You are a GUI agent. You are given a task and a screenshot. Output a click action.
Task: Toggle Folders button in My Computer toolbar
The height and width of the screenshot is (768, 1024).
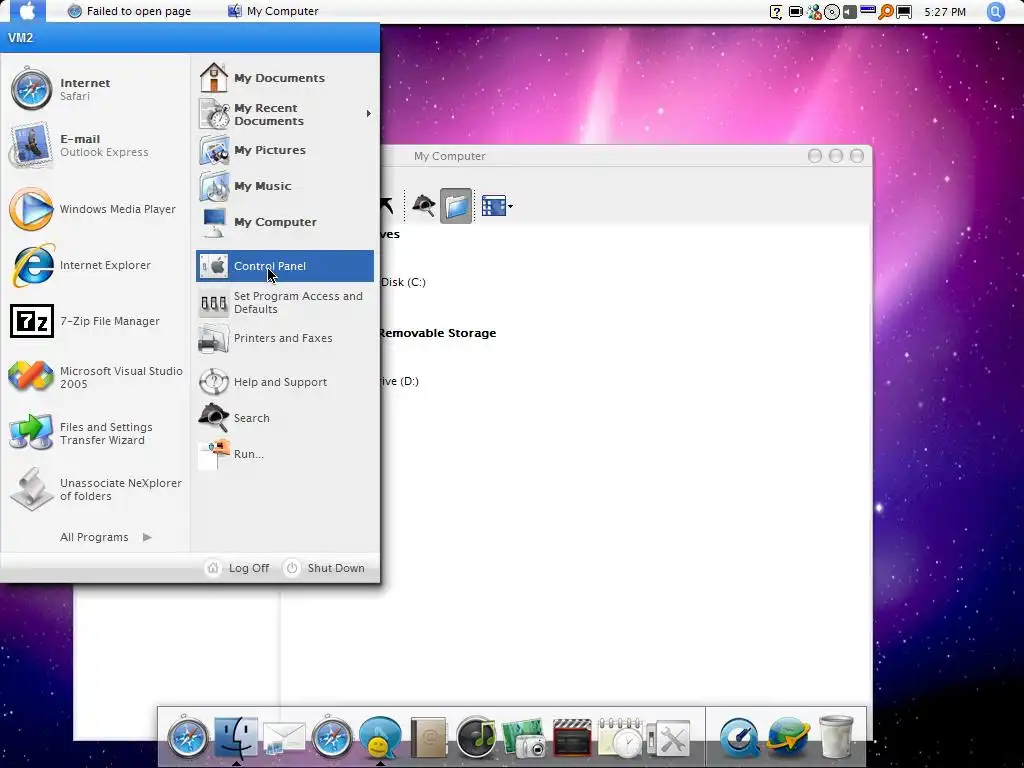click(x=456, y=206)
